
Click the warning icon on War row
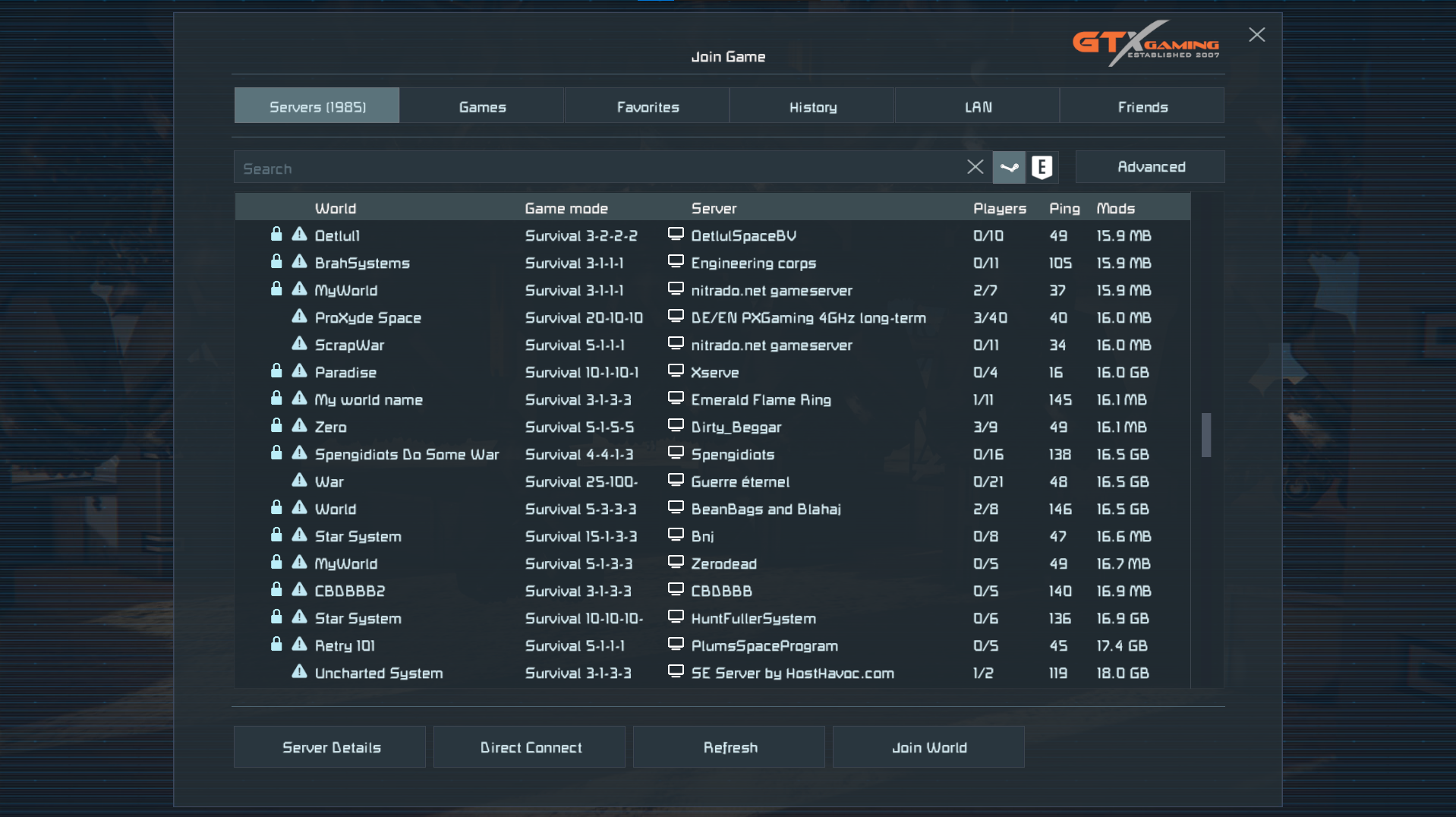point(300,480)
